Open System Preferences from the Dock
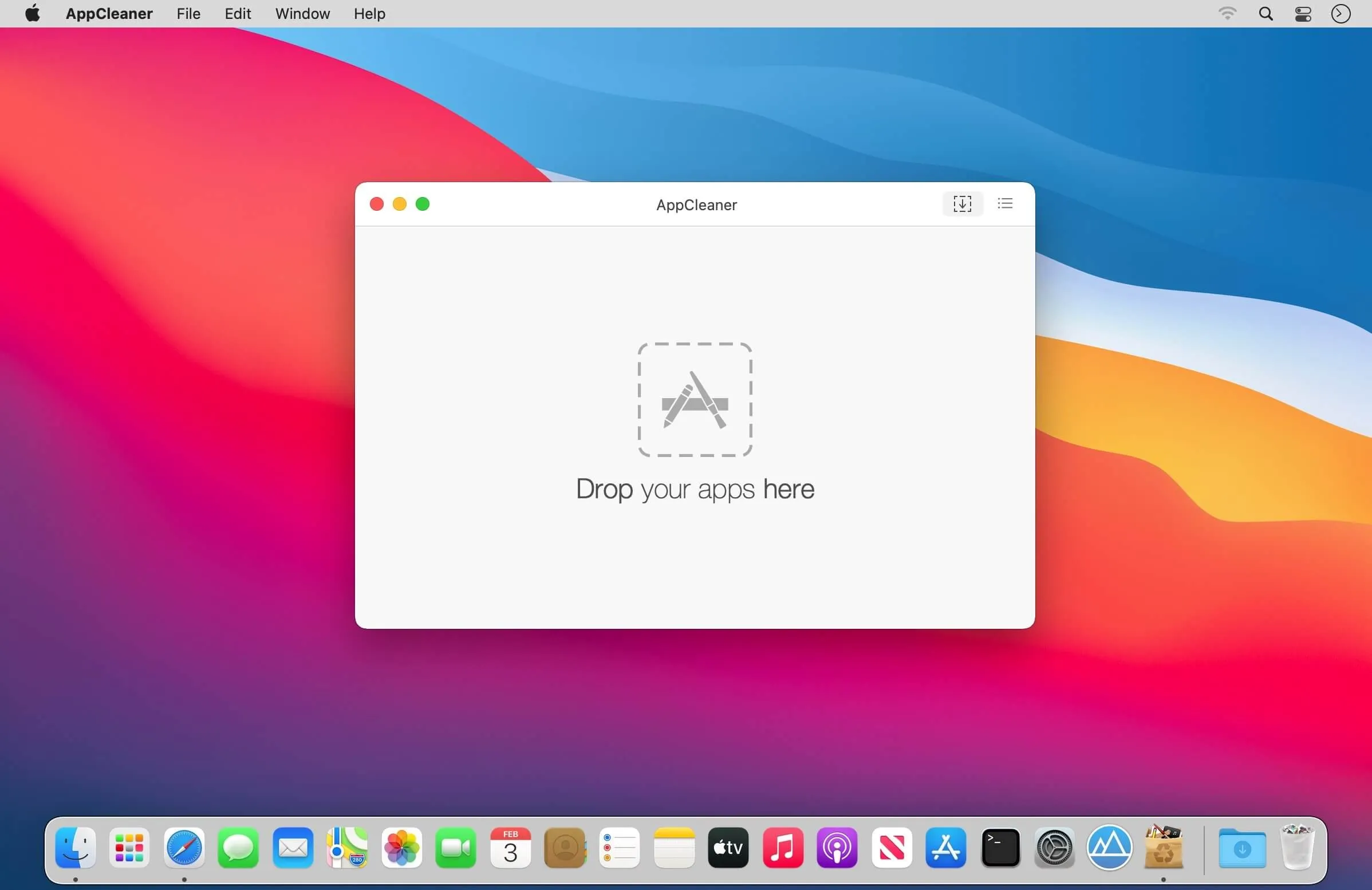 click(1055, 848)
